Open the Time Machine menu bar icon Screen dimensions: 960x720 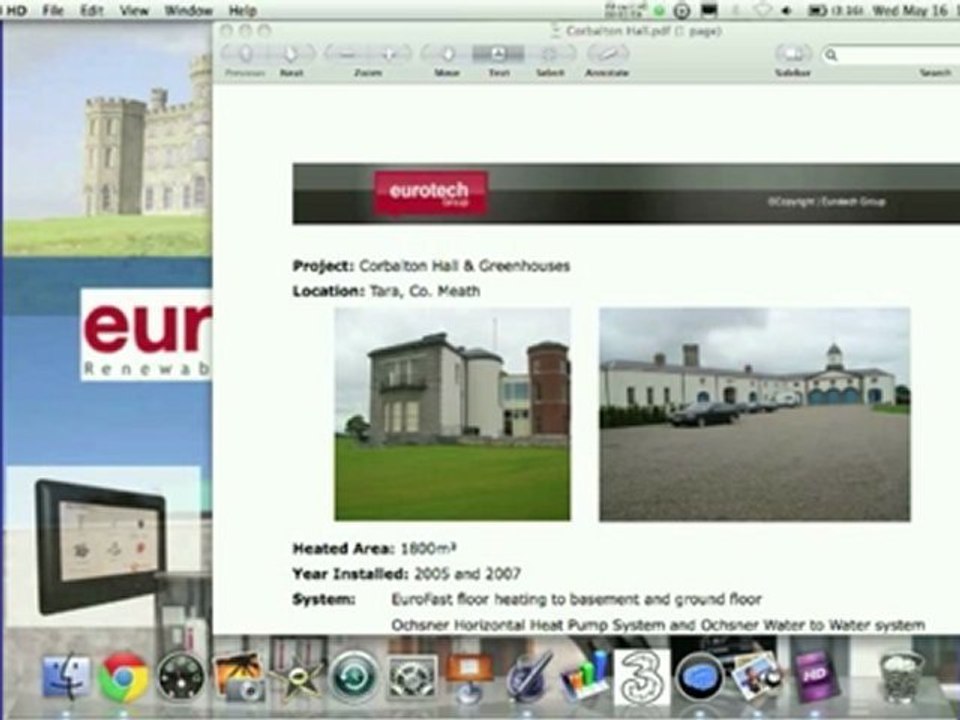point(682,10)
